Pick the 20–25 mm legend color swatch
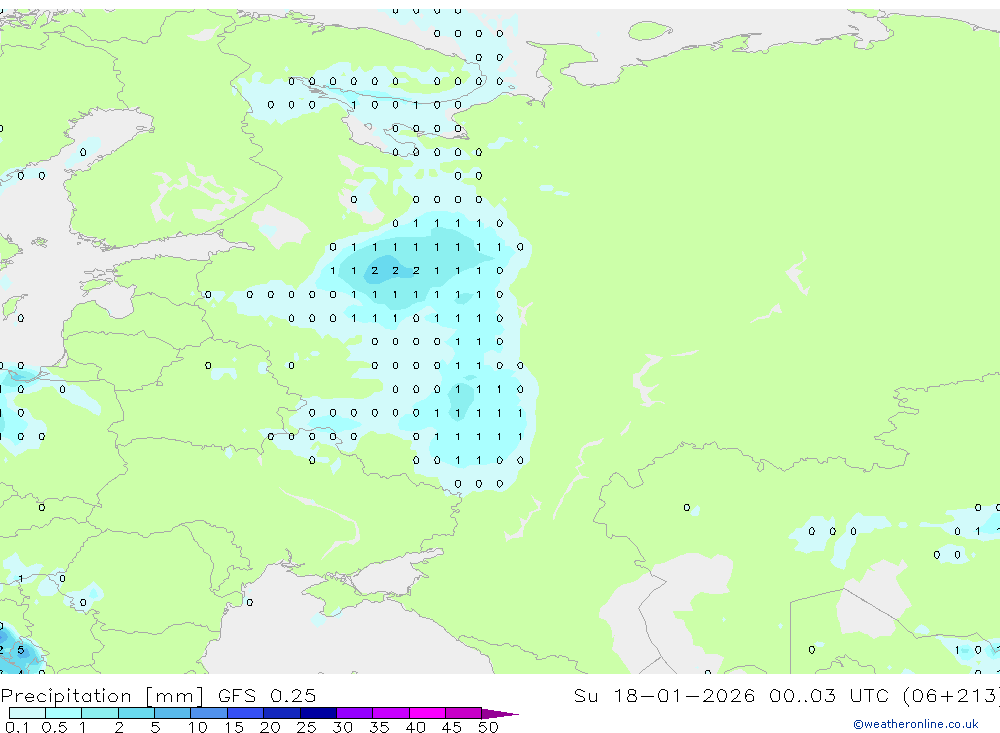 pos(282,713)
